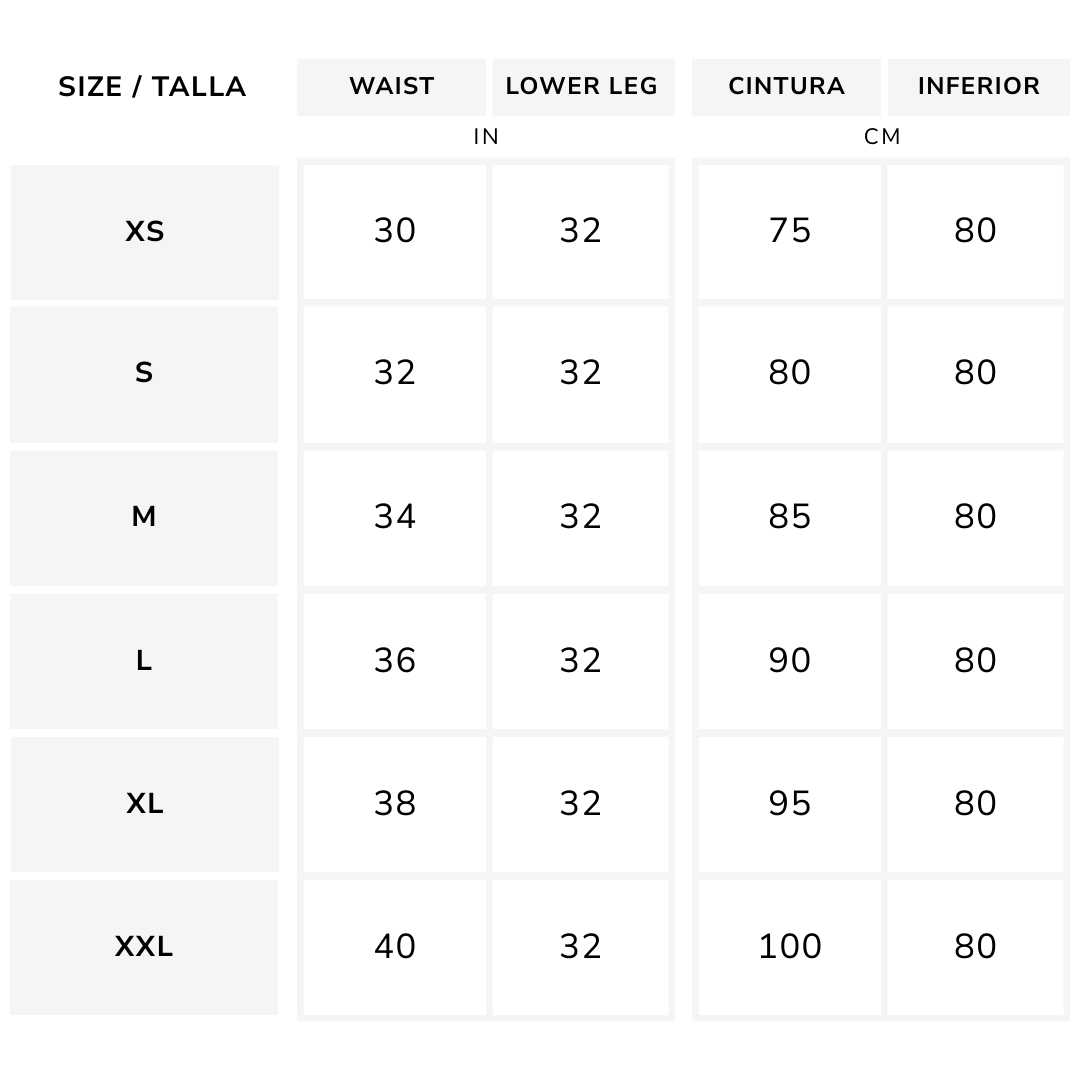
Task: Pick the XXL size row label
Action: coord(144,947)
